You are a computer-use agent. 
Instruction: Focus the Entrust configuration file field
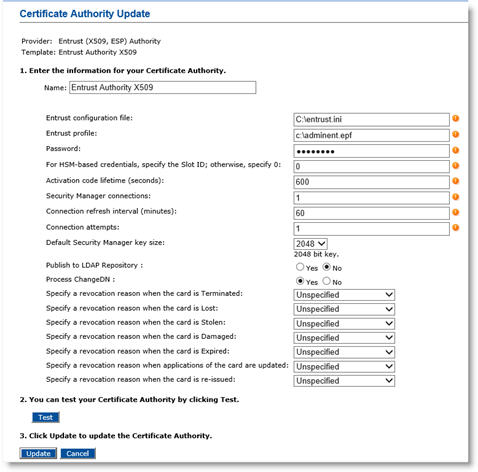(x=371, y=119)
